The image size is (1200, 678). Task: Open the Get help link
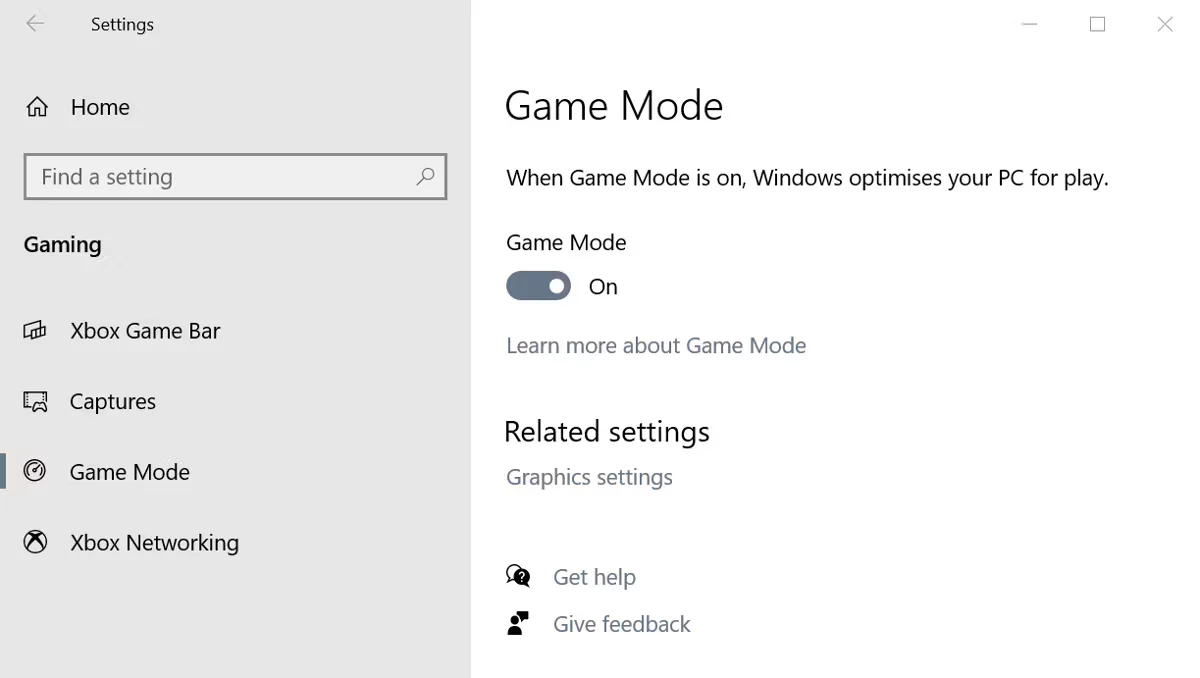pos(594,577)
